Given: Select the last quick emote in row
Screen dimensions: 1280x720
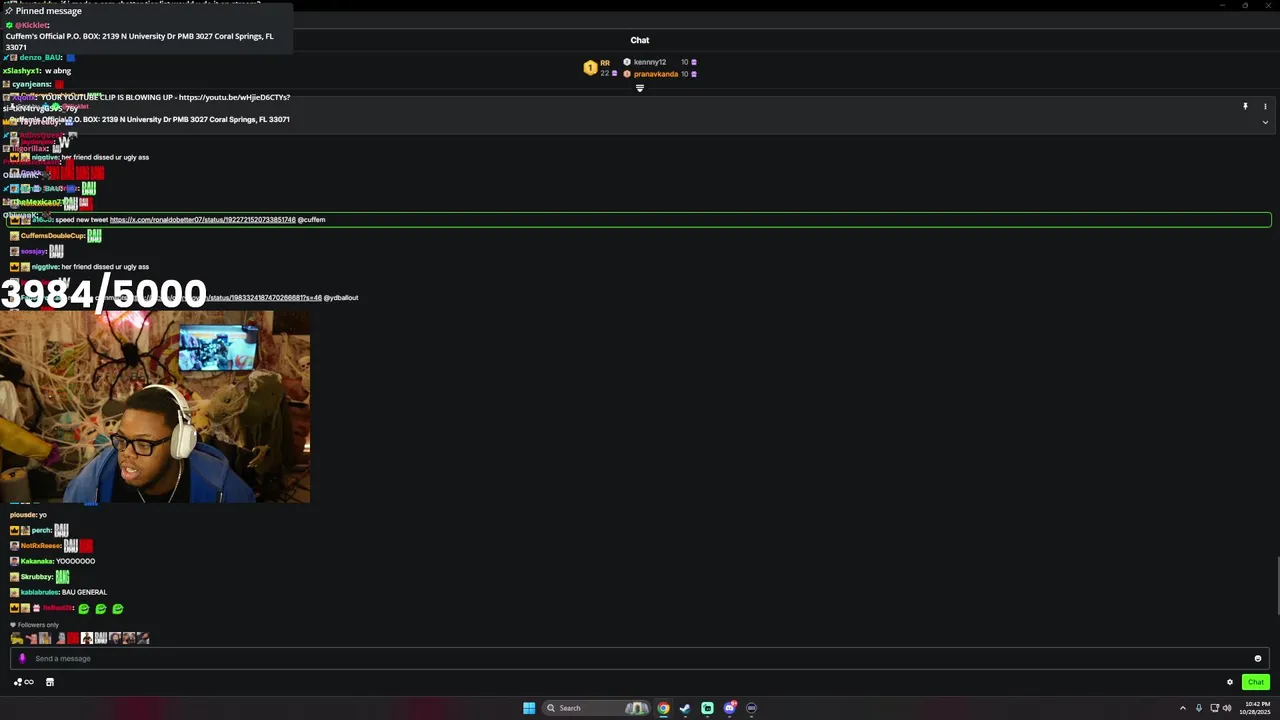Looking at the screenshot, I should coord(143,638).
